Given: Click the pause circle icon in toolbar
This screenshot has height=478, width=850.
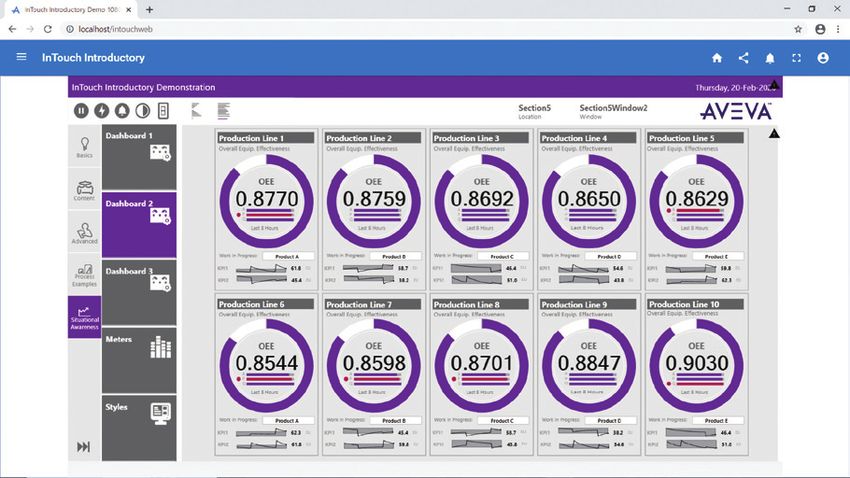Looking at the screenshot, I should pyautogui.click(x=81, y=111).
